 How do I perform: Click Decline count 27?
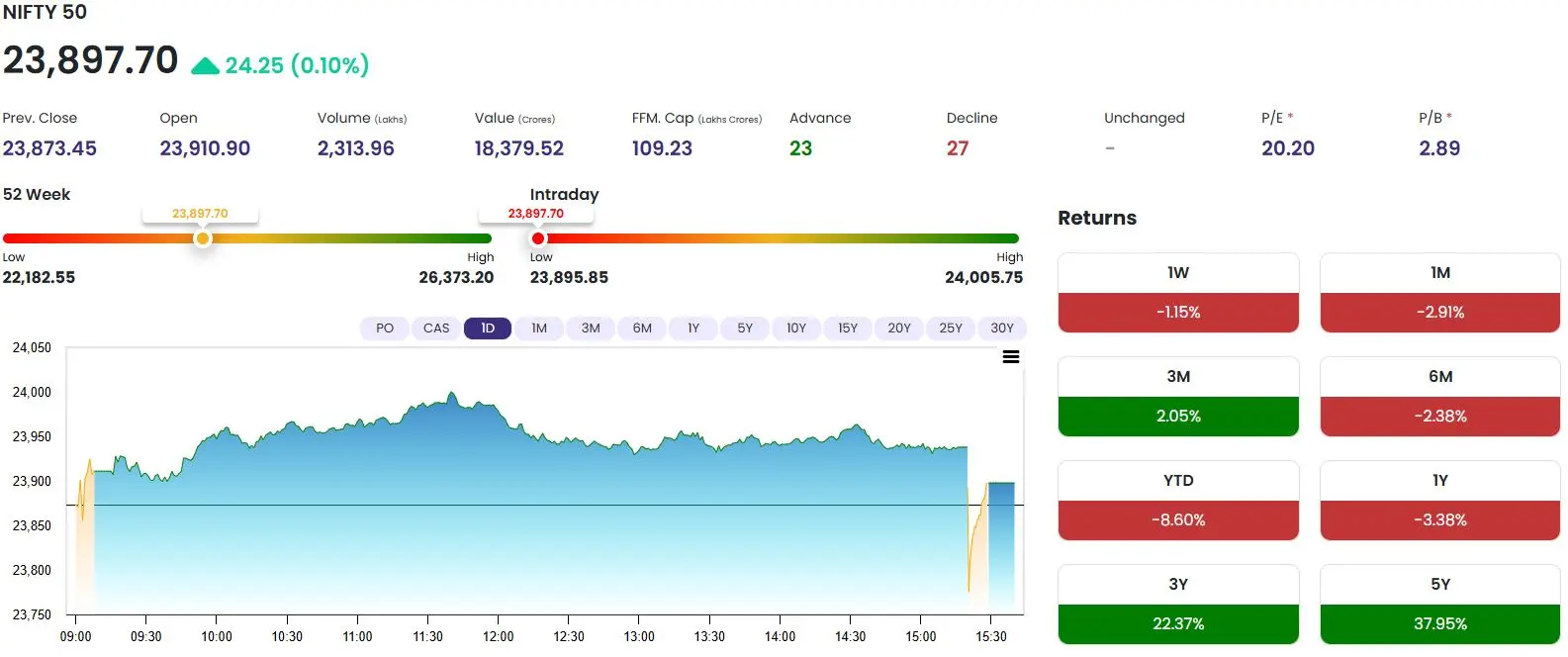coord(958,148)
